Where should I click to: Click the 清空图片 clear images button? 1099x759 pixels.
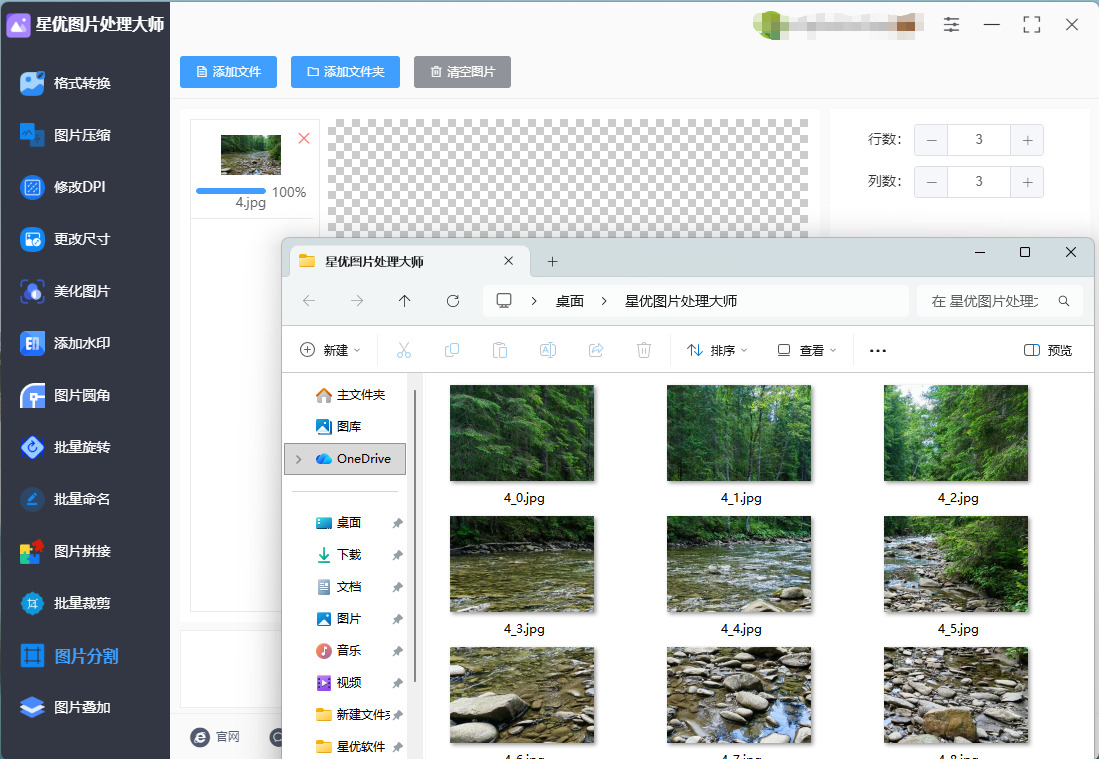462,72
